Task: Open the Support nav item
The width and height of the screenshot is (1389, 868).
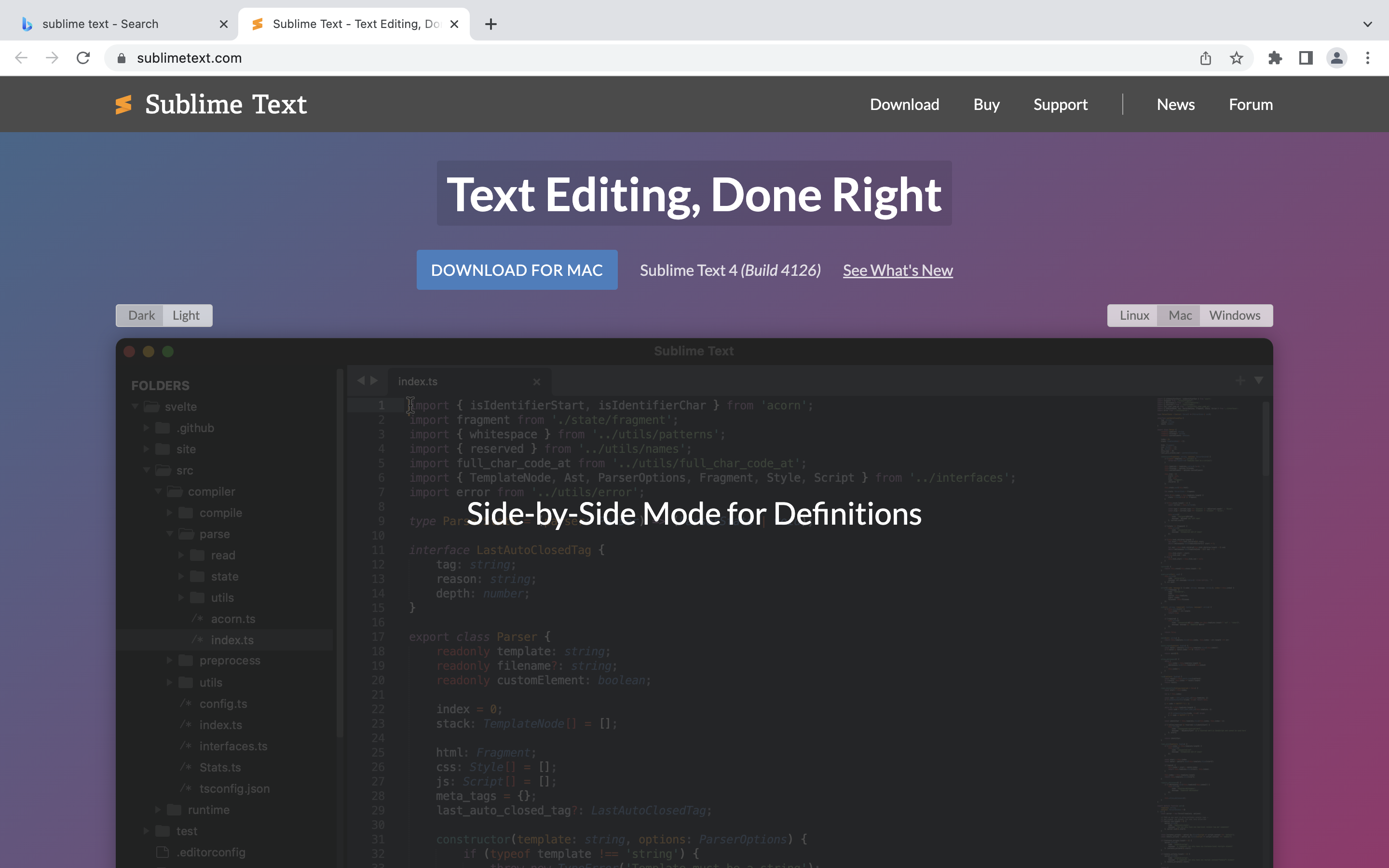Action: pos(1060,105)
